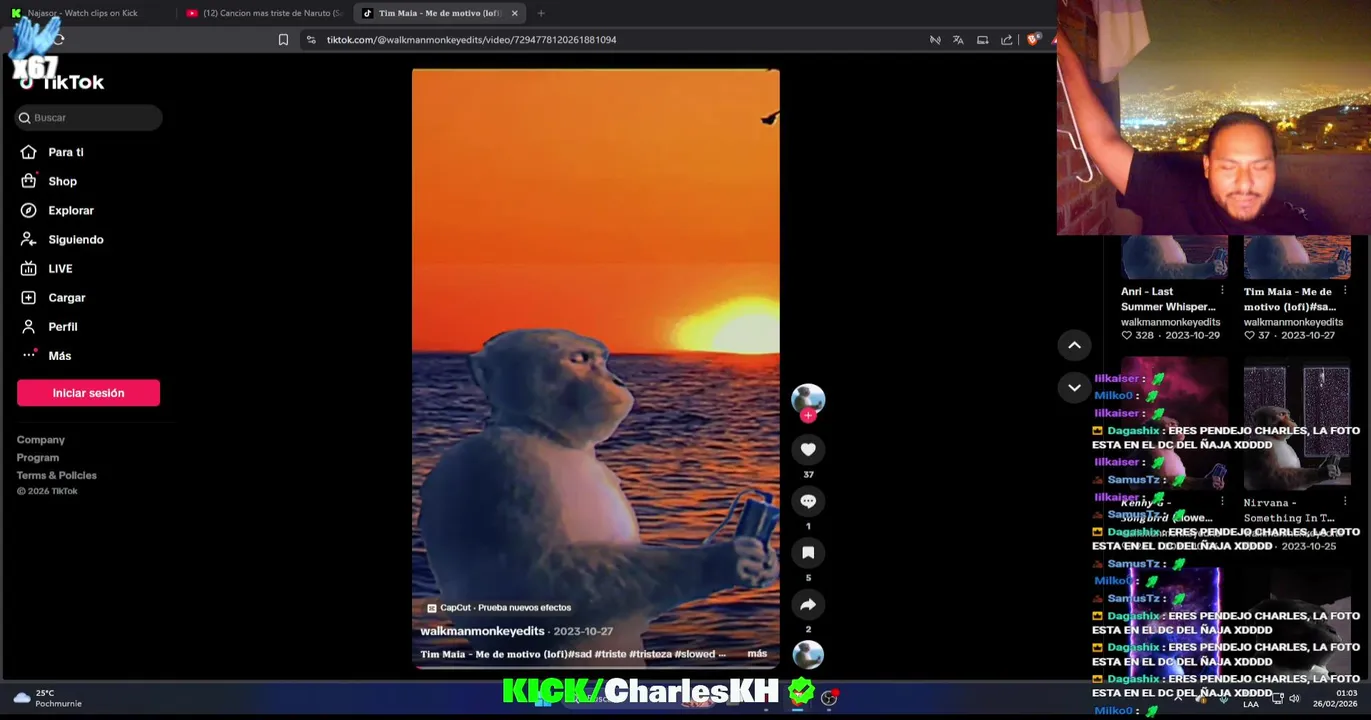Click the TikTok logo
This screenshot has height=720, width=1371.
62,82
